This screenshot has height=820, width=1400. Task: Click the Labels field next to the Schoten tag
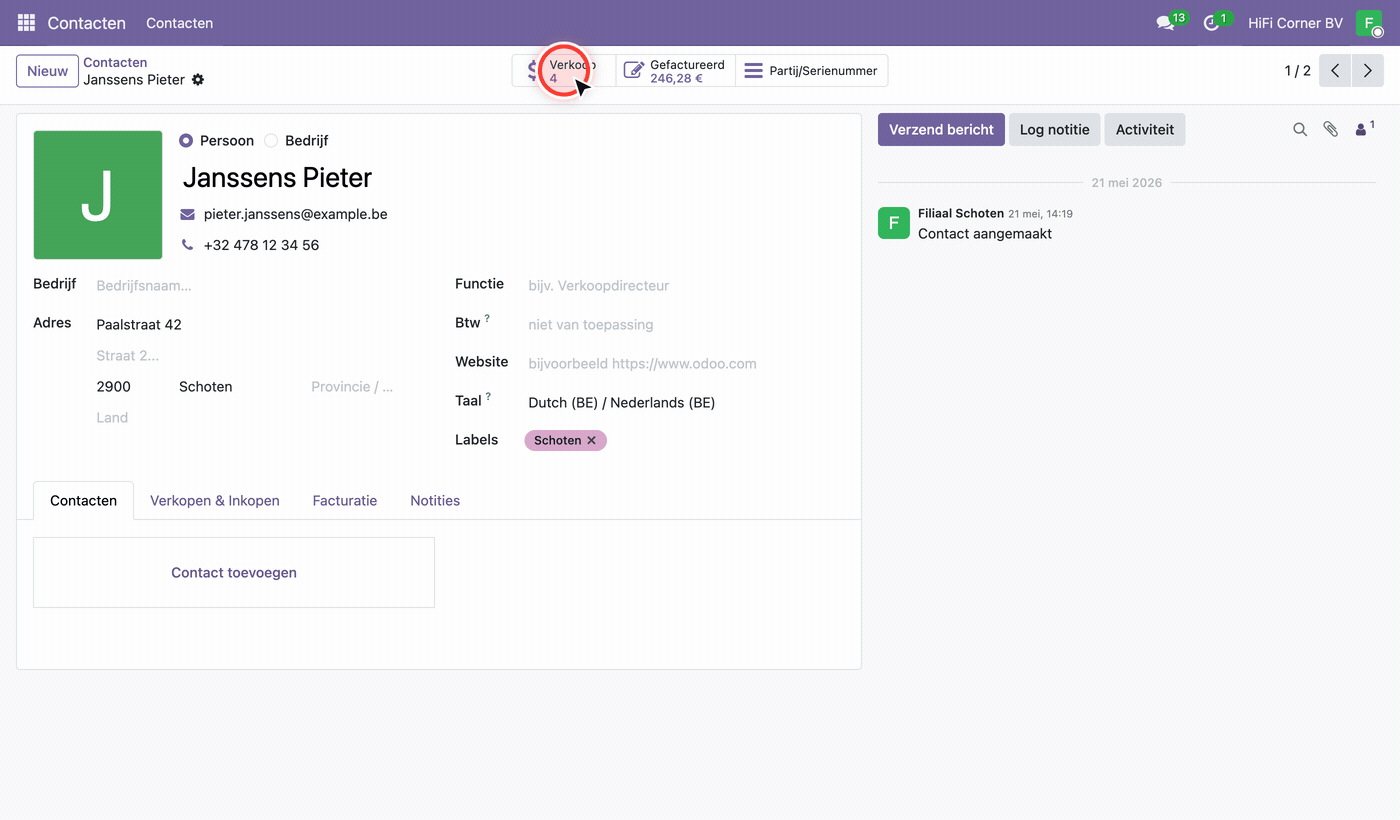[x=725, y=440]
